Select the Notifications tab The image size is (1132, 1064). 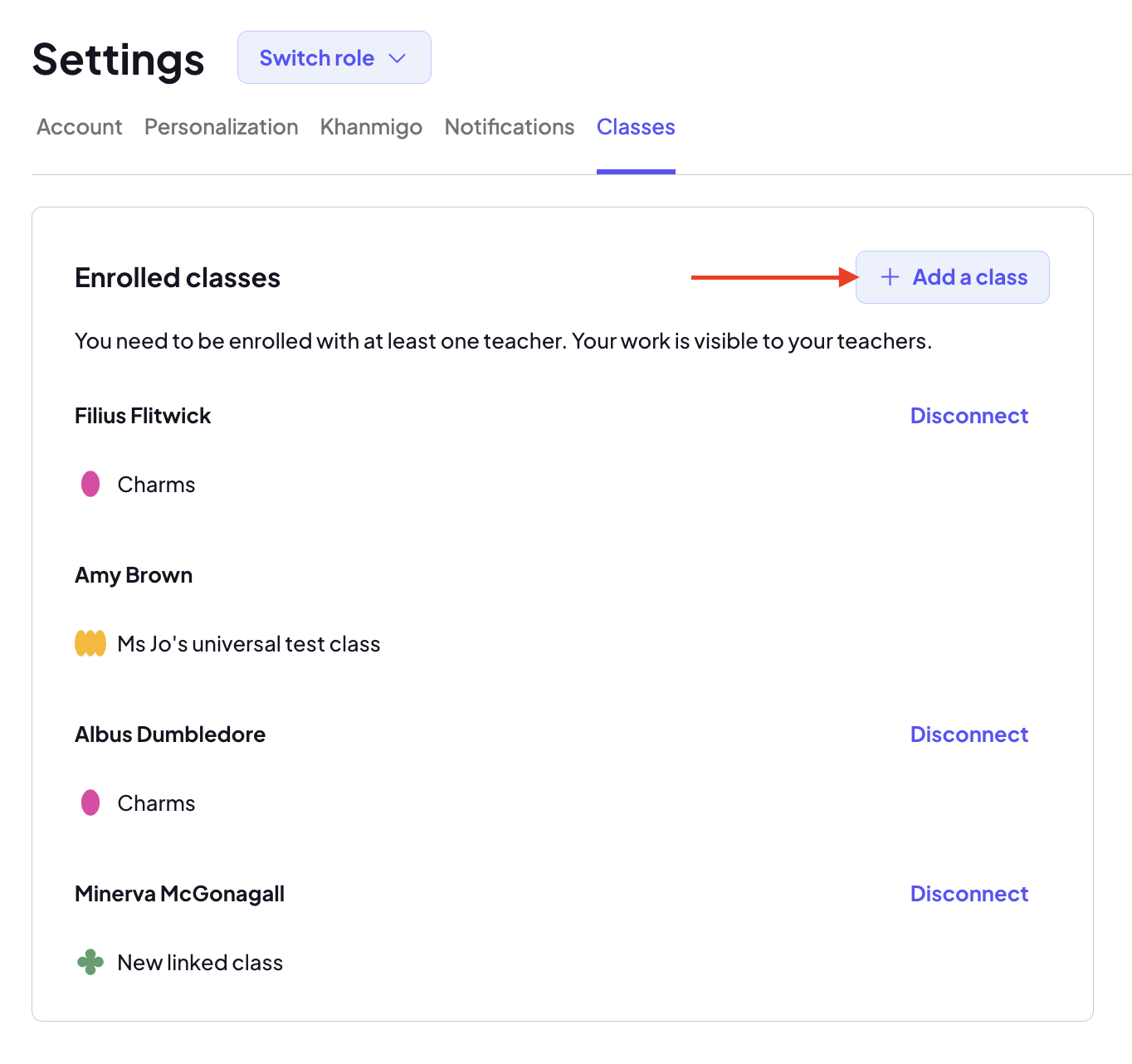510,127
